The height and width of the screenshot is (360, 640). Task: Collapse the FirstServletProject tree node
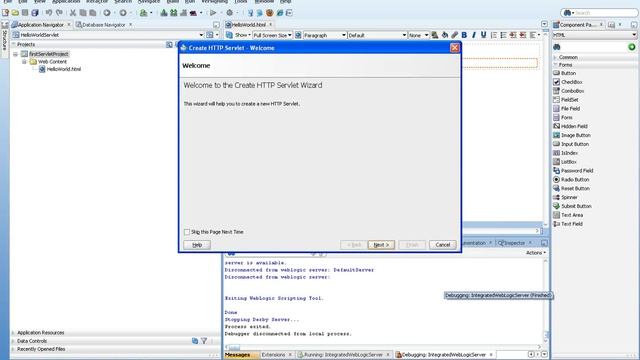point(16,54)
